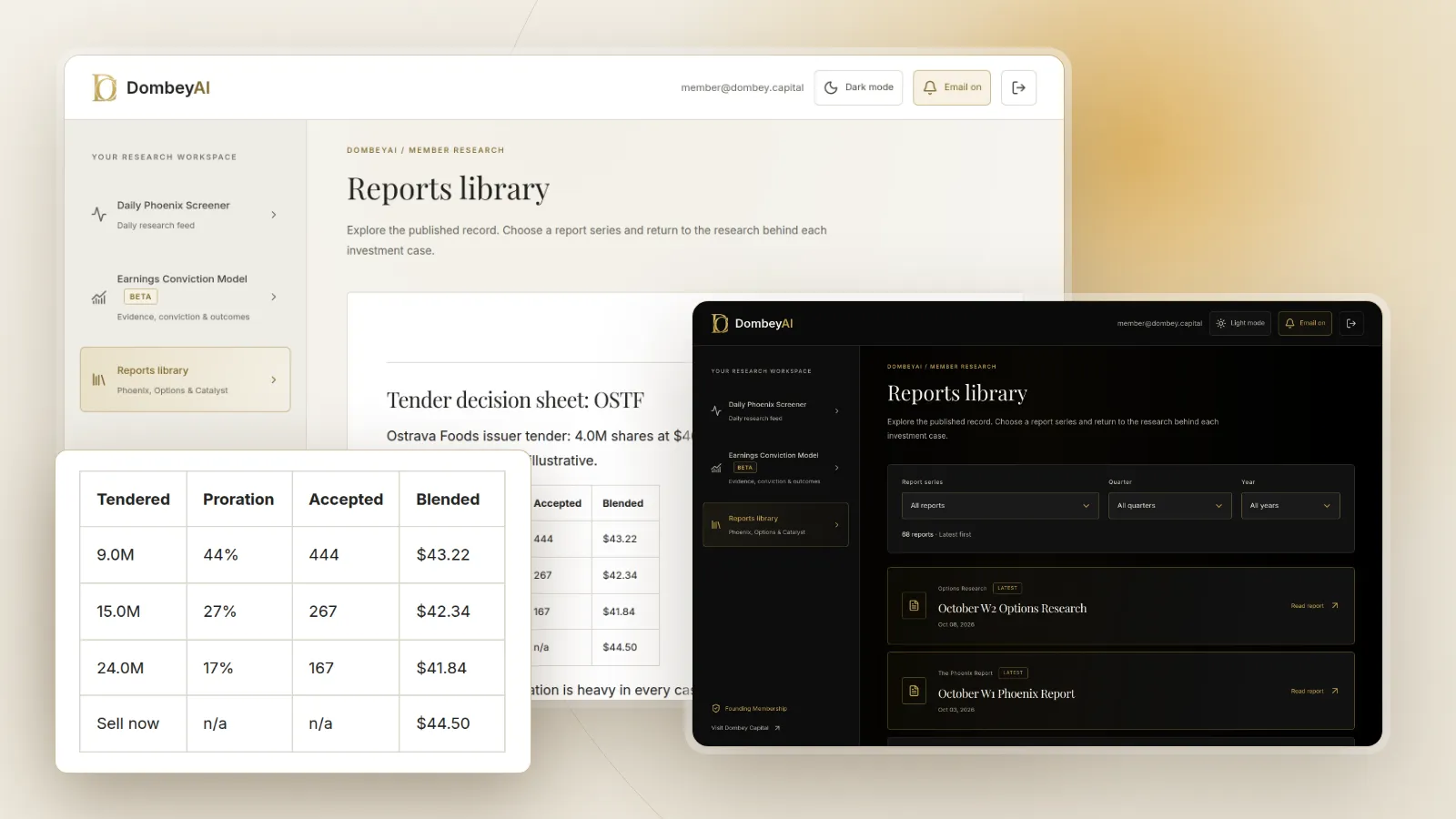The height and width of the screenshot is (819, 1456).
Task: Click the external arrow icon beside Visit Dombey Capital
Action: pos(777,728)
